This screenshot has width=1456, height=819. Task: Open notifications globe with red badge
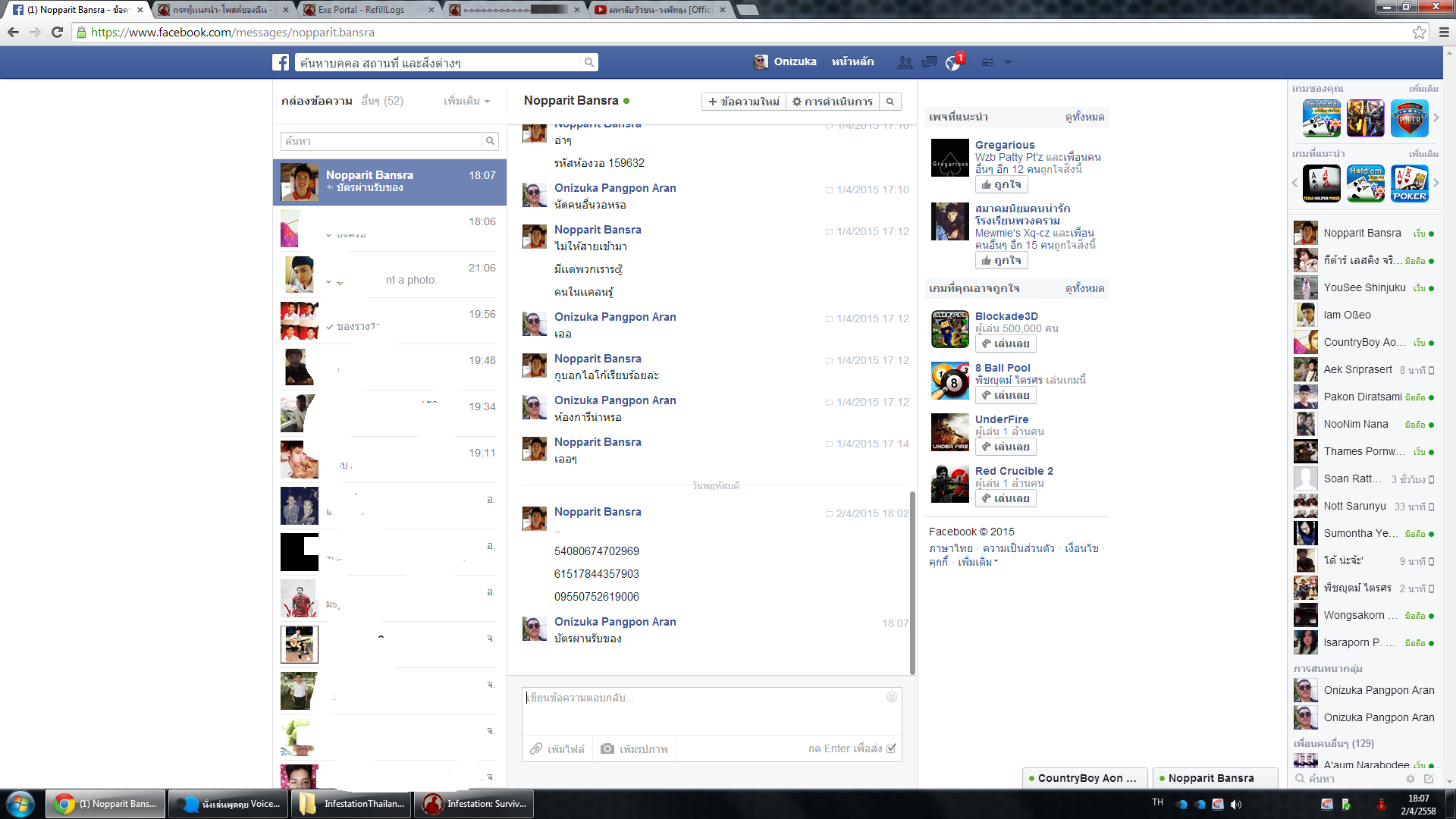[953, 62]
